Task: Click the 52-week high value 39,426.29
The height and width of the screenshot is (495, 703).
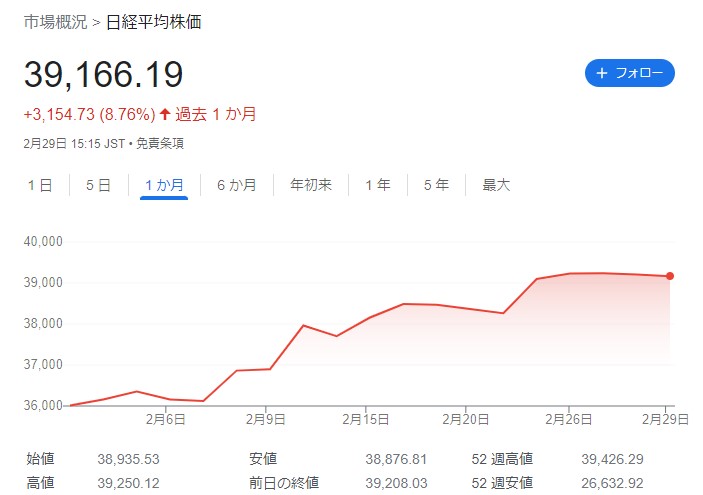Action: click(x=612, y=459)
